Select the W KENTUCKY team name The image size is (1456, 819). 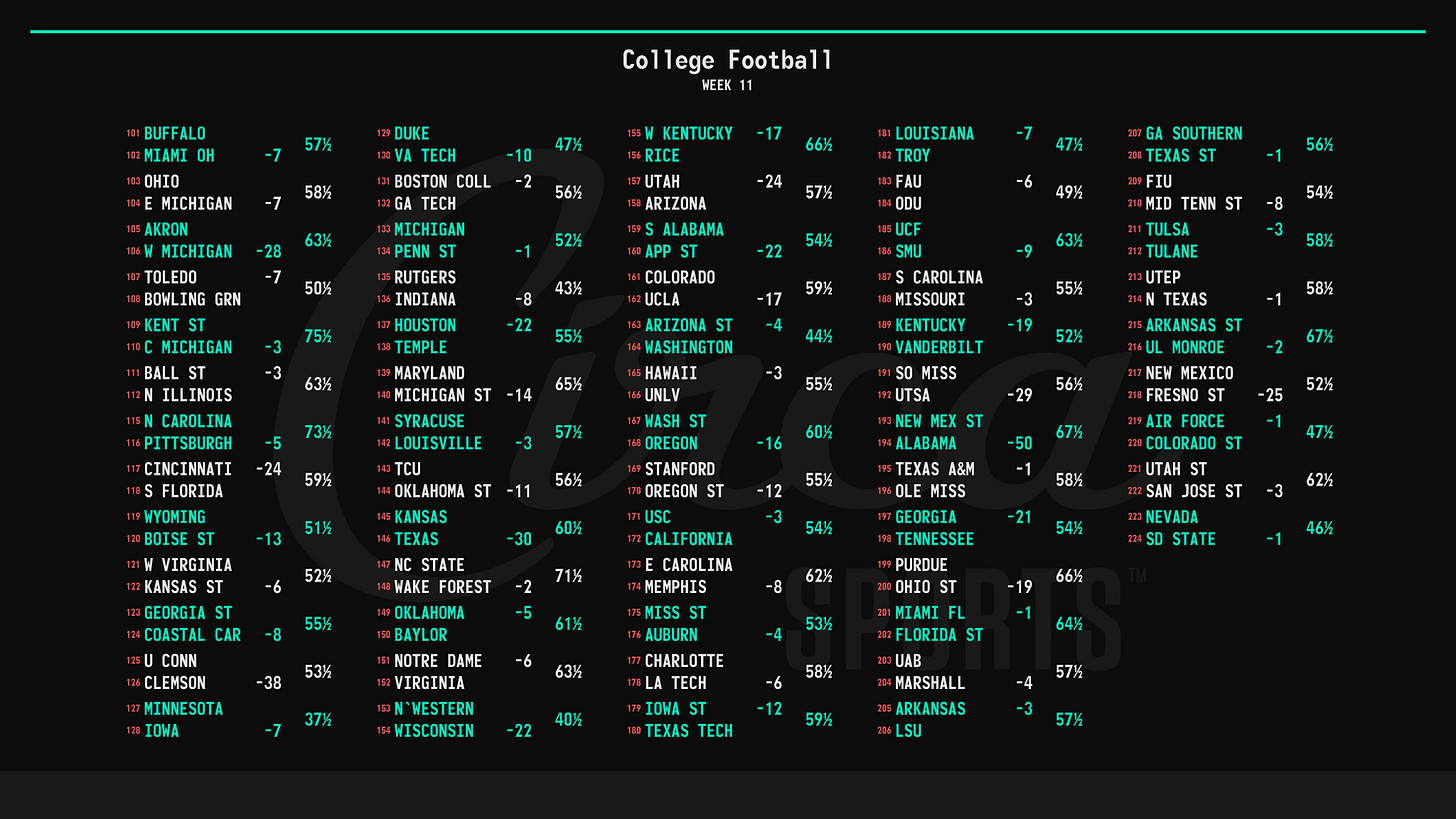(x=689, y=133)
